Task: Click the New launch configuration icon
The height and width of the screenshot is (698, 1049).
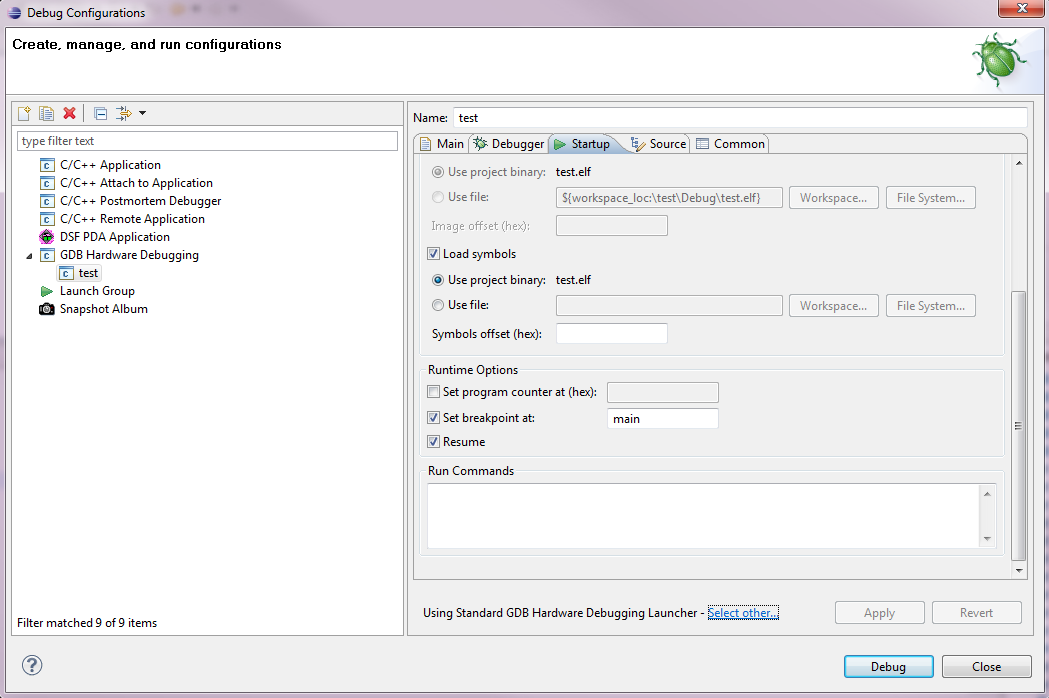Action: tap(25, 114)
